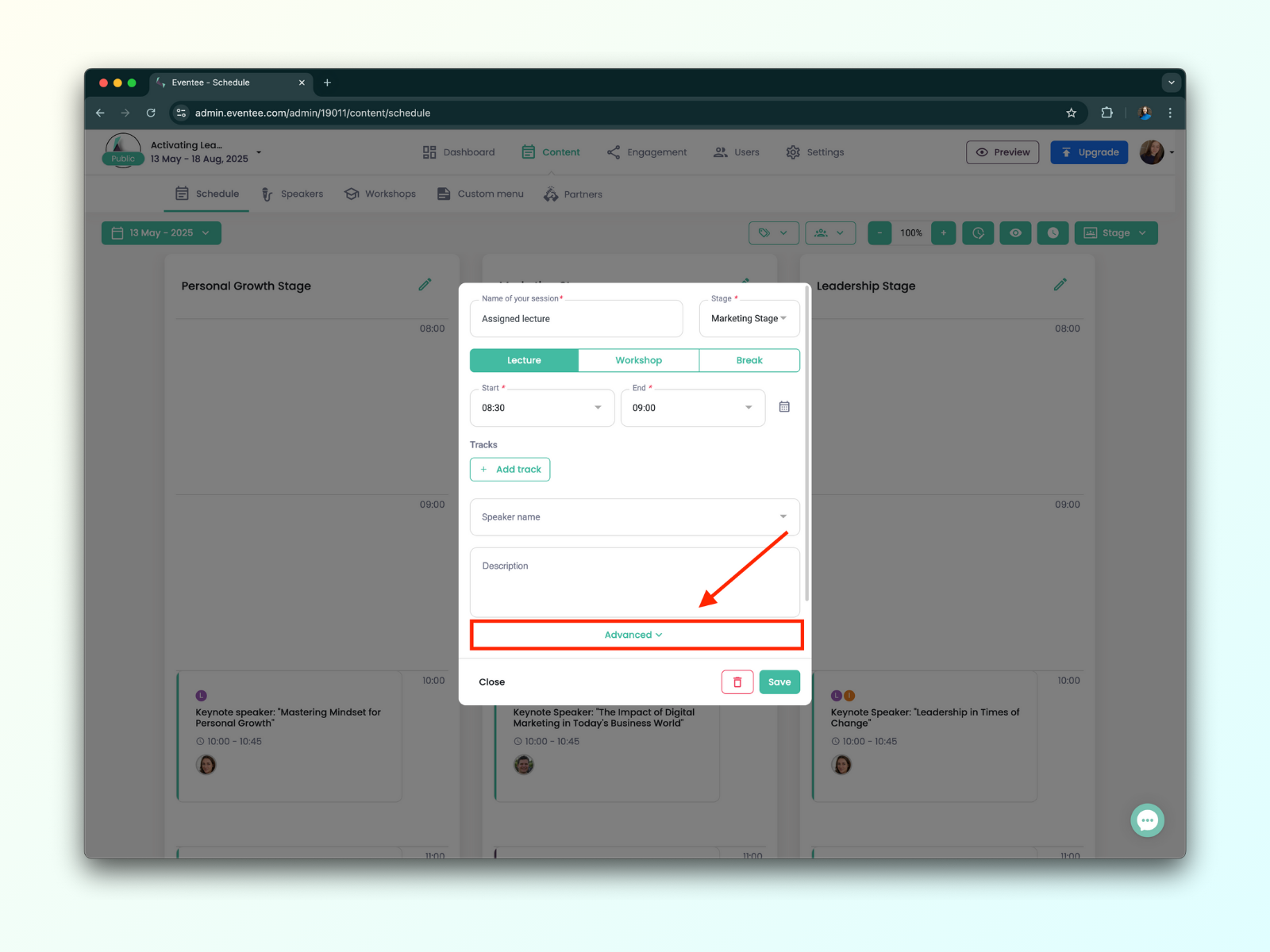The width and height of the screenshot is (1270, 952).
Task: Click speaker avatar in Mastering Mindset session
Action: coord(206,765)
